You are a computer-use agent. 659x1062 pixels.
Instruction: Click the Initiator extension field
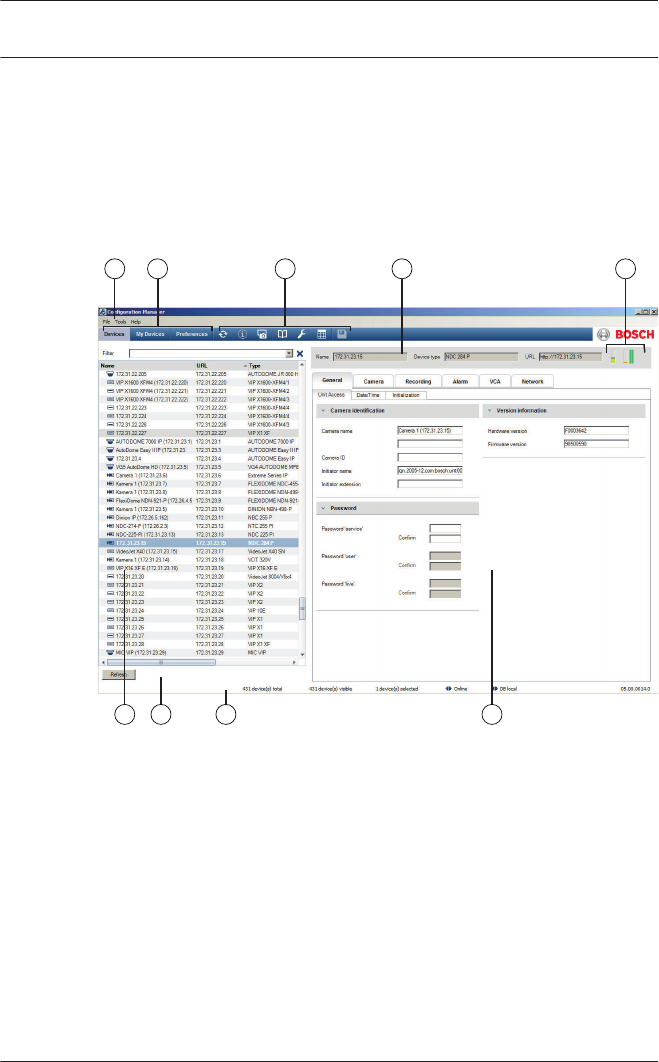click(x=429, y=484)
